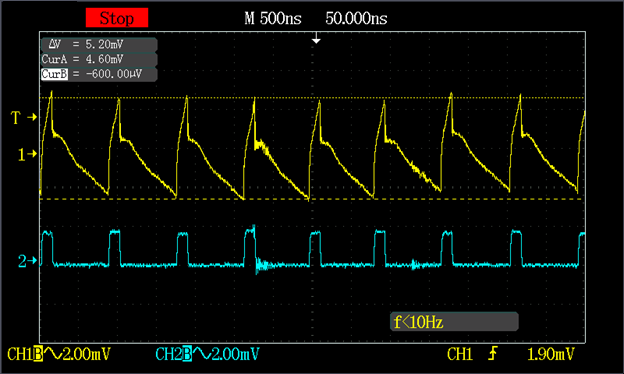Click the CH2 AC coupling symbol

(201, 353)
